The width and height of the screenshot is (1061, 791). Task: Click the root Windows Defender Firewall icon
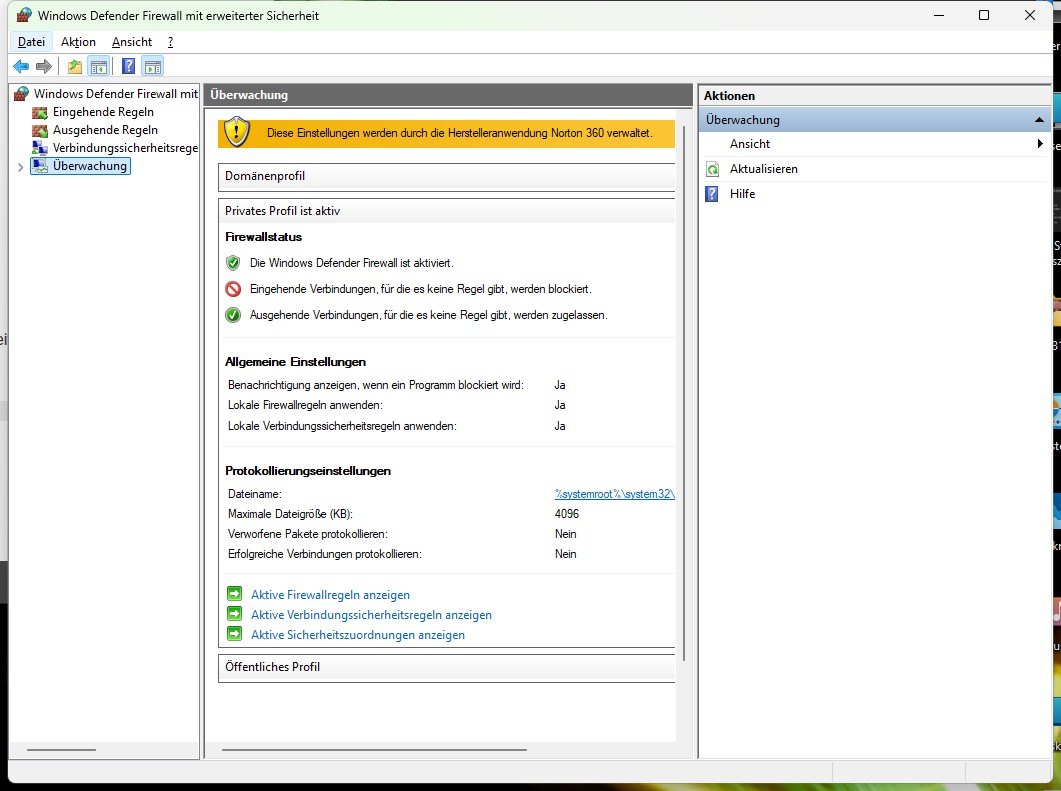[x=22, y=93]
